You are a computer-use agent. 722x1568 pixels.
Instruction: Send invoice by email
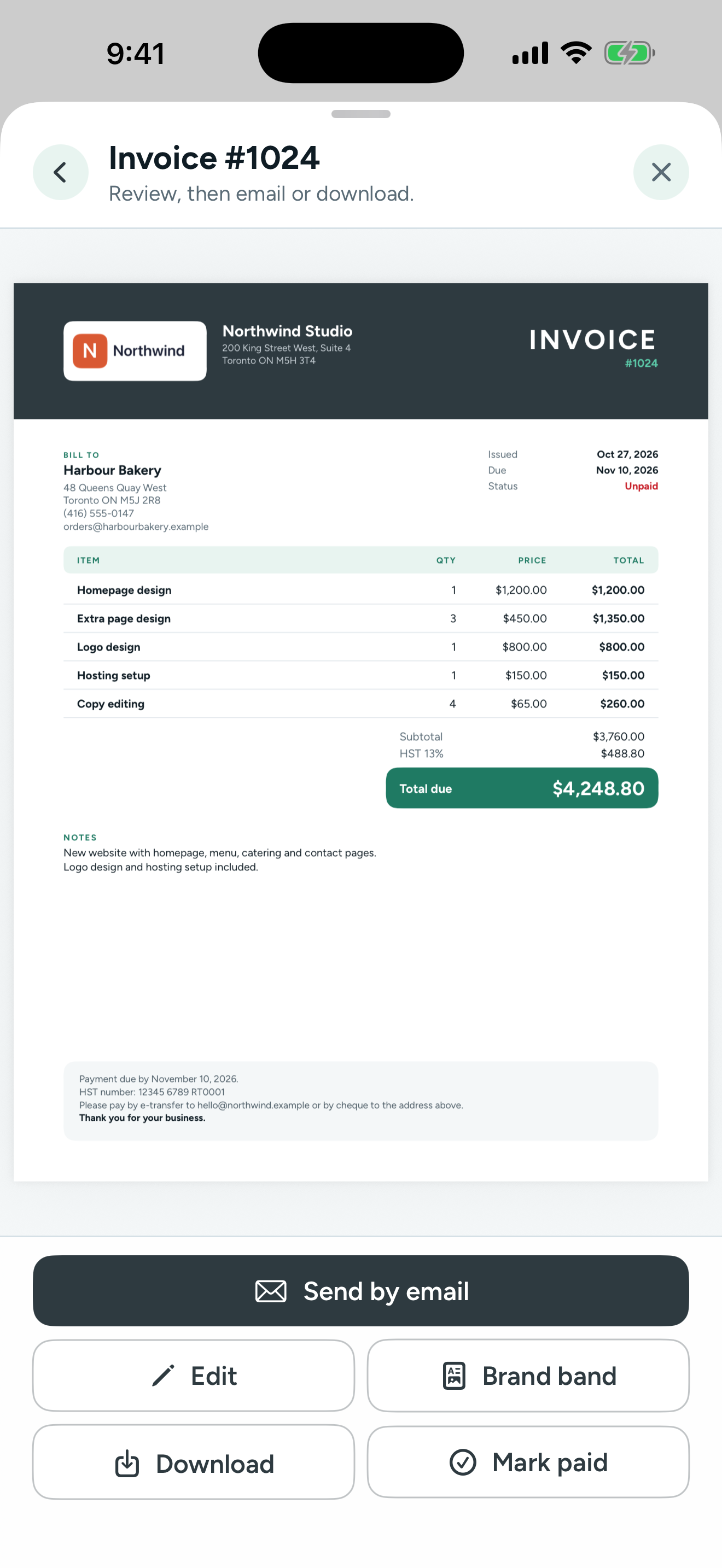tap(361, 1290)
